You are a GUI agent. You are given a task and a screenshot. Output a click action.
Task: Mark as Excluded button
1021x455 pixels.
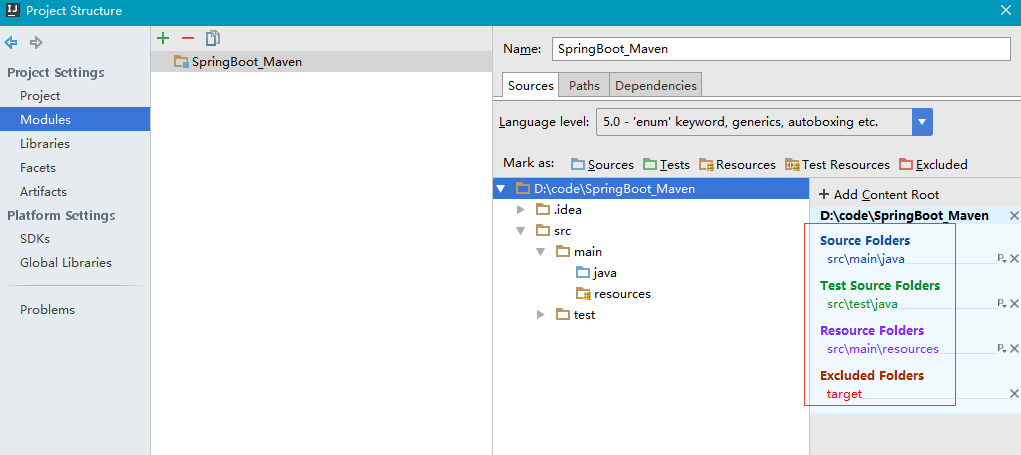tap(933, 165)
